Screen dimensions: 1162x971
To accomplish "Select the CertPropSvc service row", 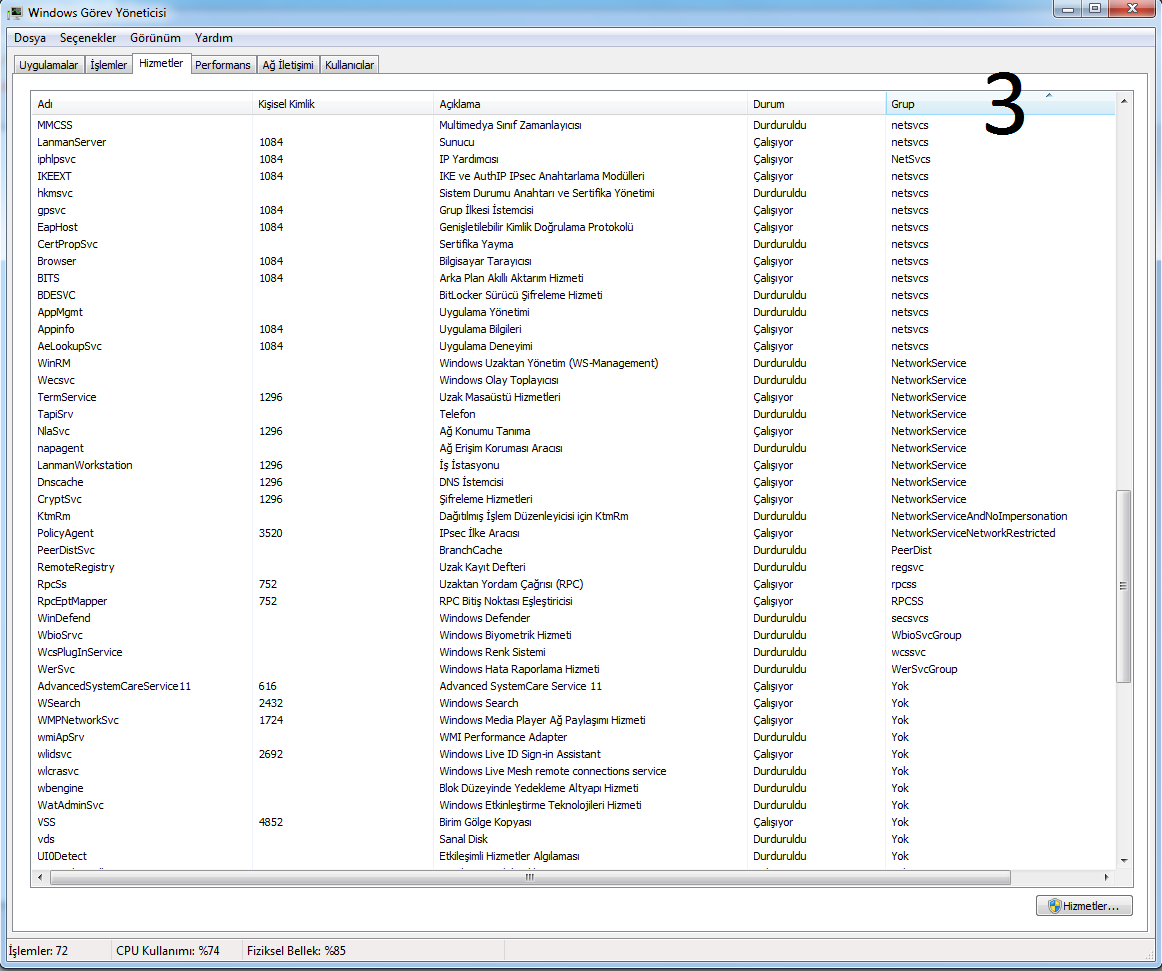I will click(573, 245).
